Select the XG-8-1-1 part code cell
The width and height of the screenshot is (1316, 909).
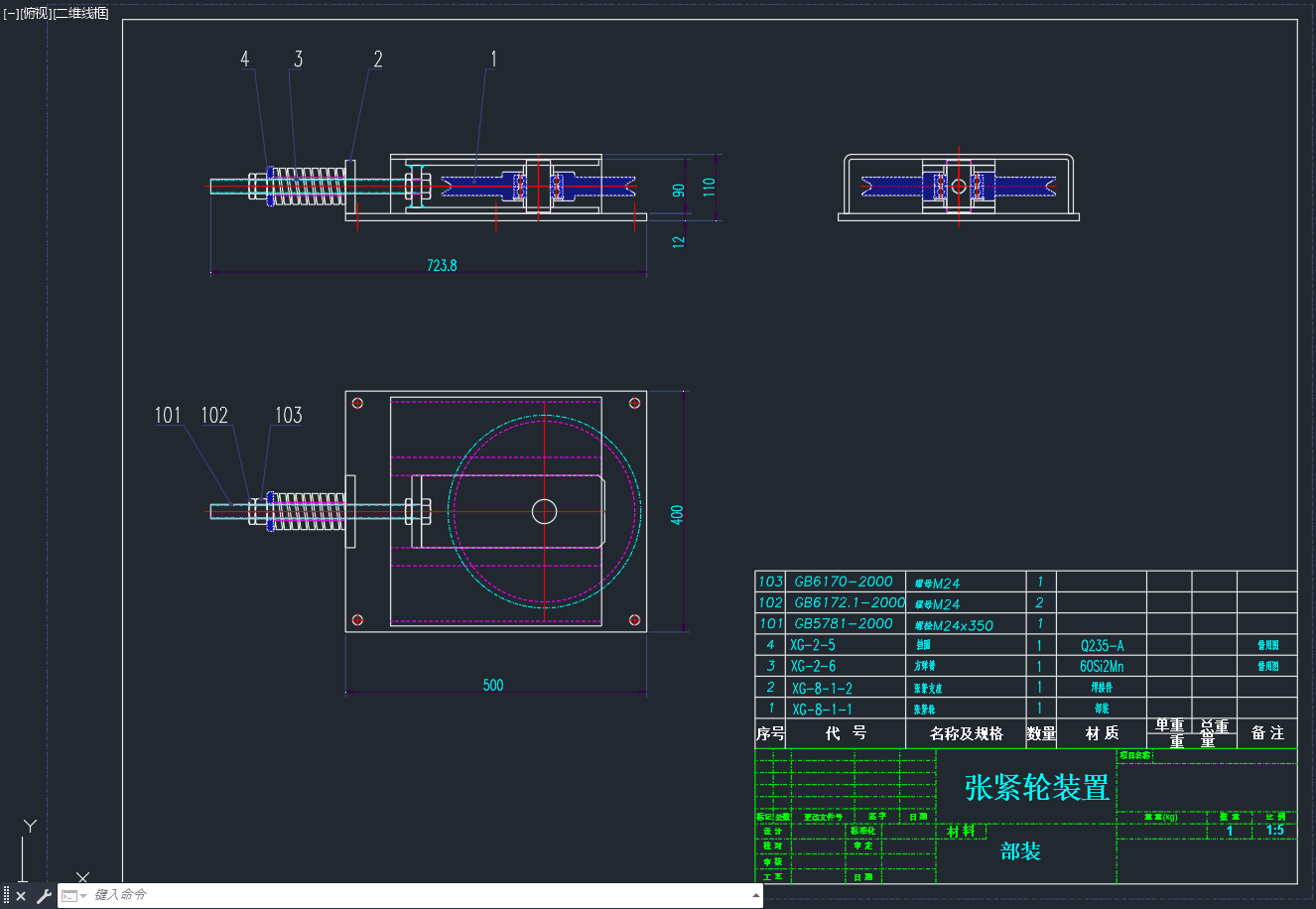click(822, 709)
